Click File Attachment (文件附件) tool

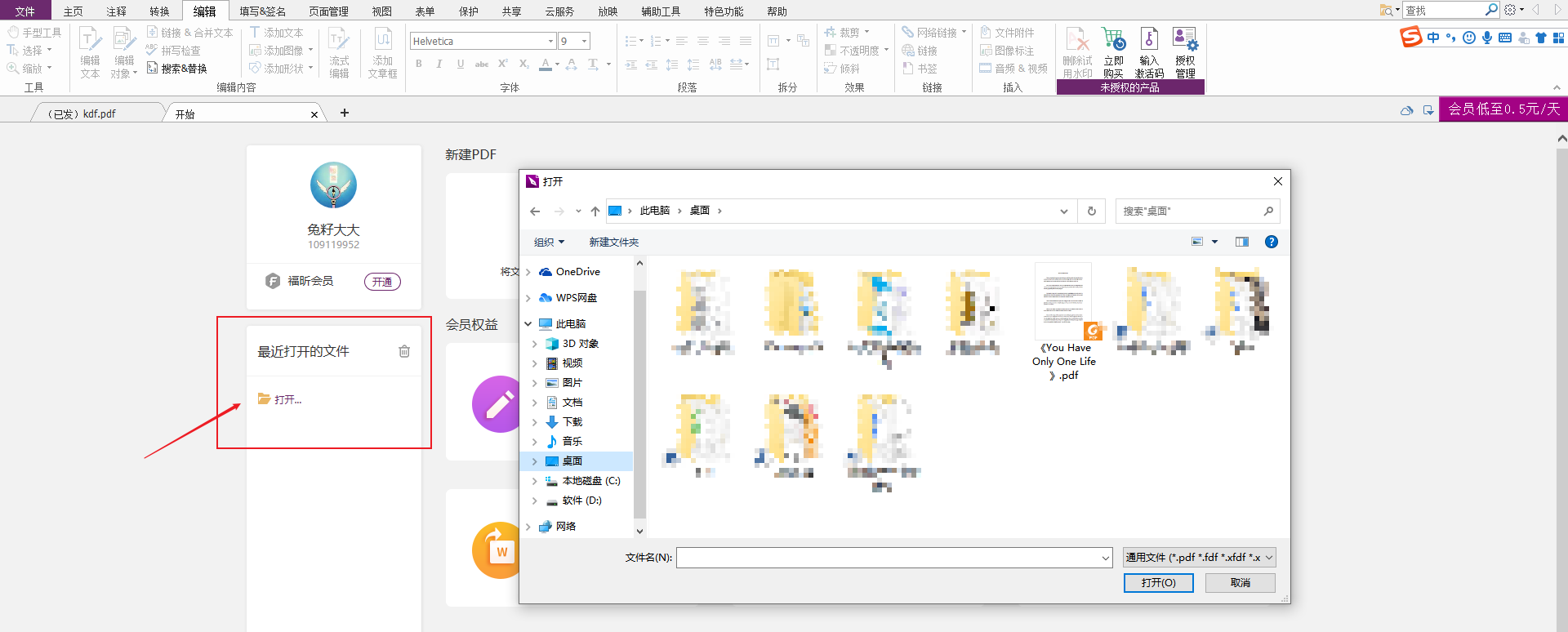(x=1007, y=33)
